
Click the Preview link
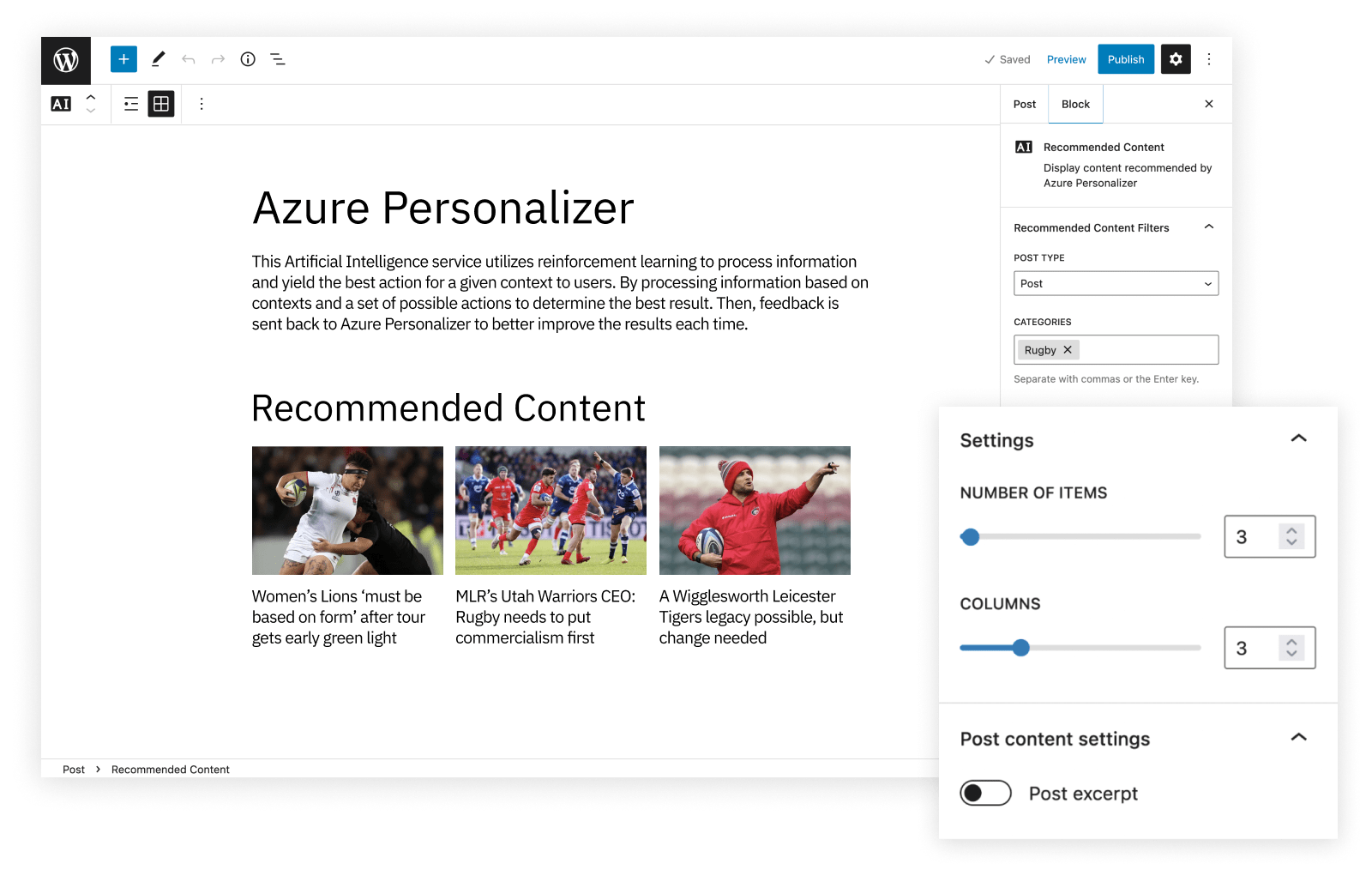(1066, 59)
